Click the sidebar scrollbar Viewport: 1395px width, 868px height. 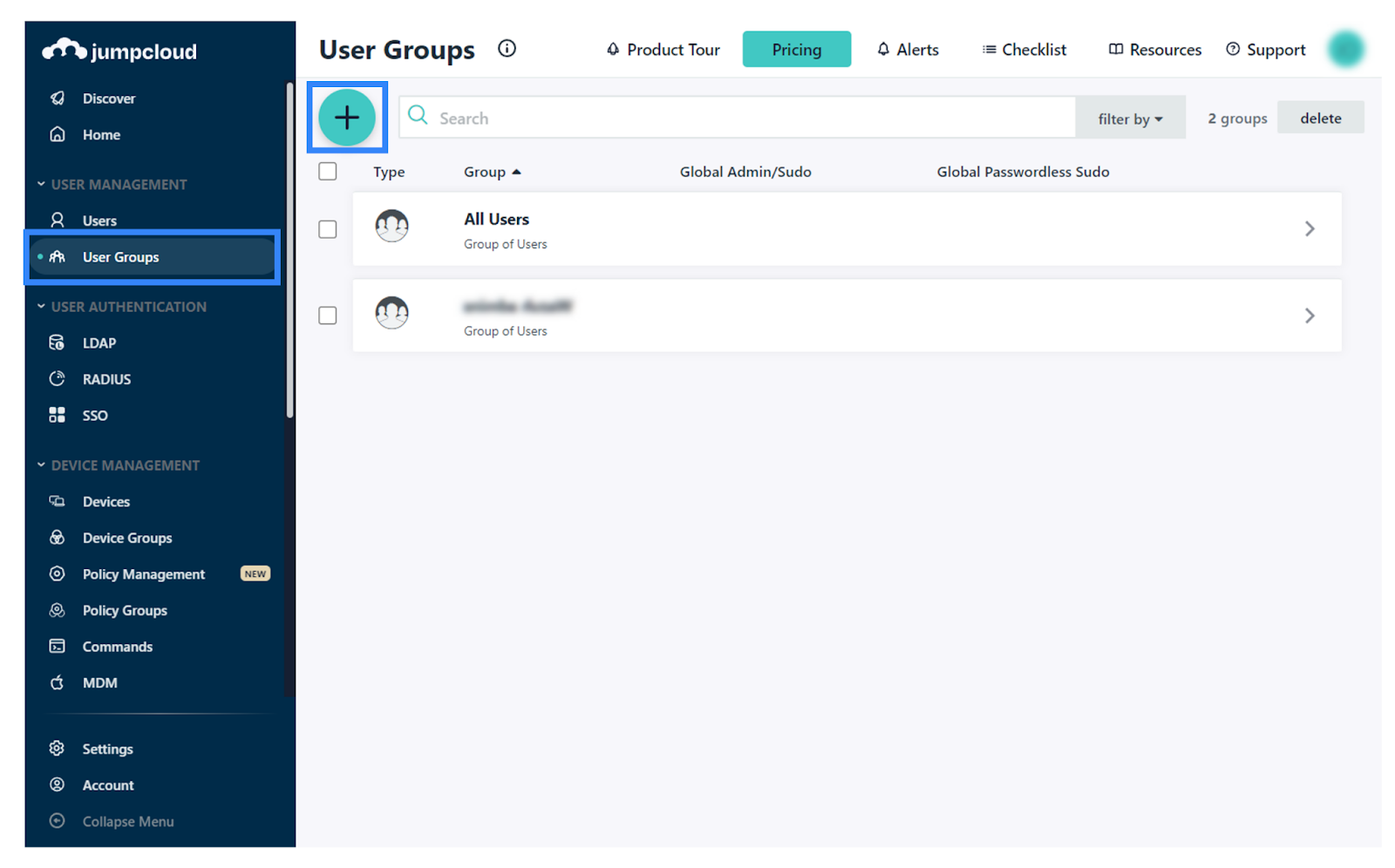point(289,250)
